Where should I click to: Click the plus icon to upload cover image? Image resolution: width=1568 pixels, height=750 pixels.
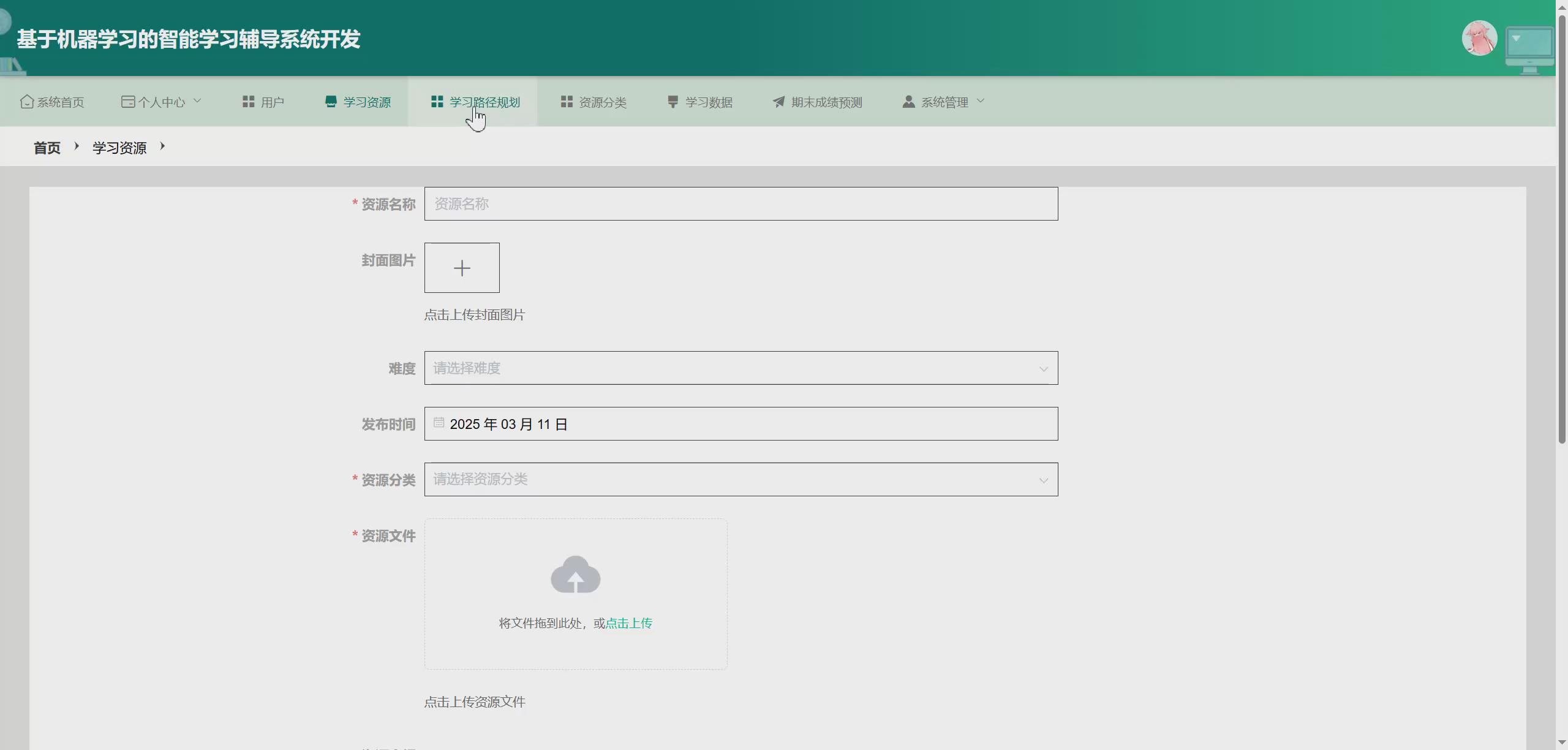[x=462, y=268]
